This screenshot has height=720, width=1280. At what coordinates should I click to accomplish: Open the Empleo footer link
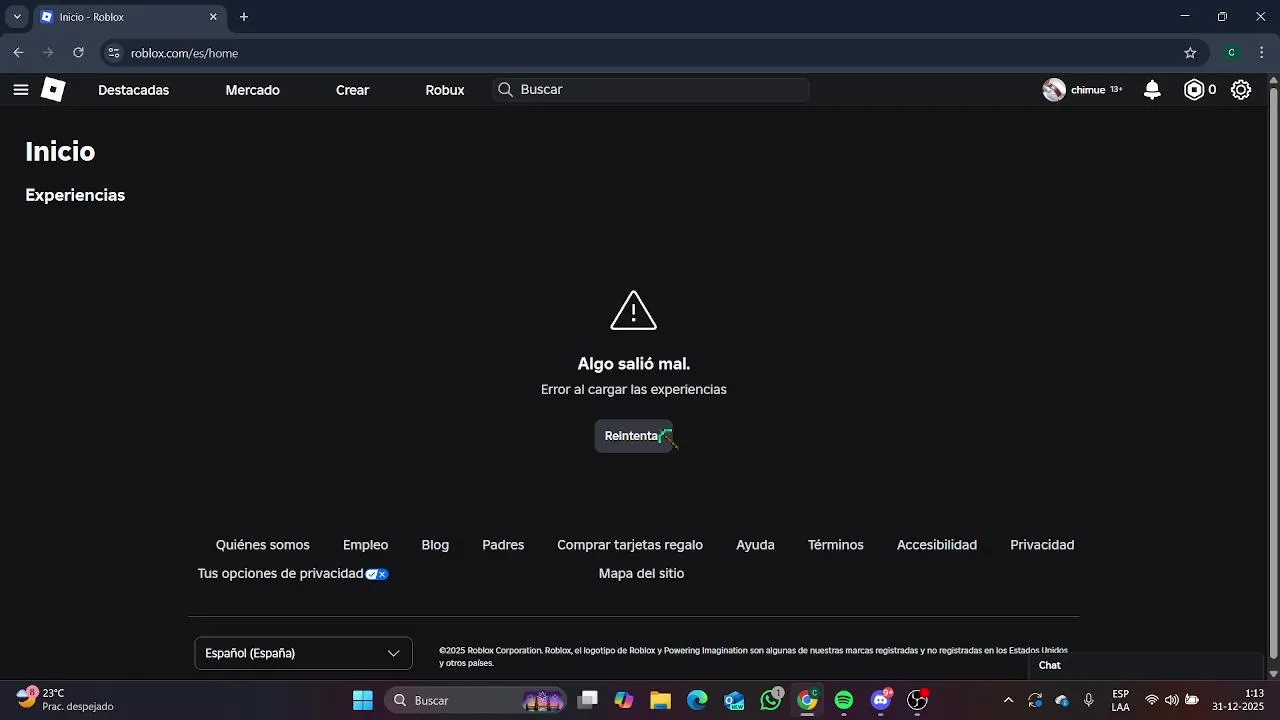[365, 545]
